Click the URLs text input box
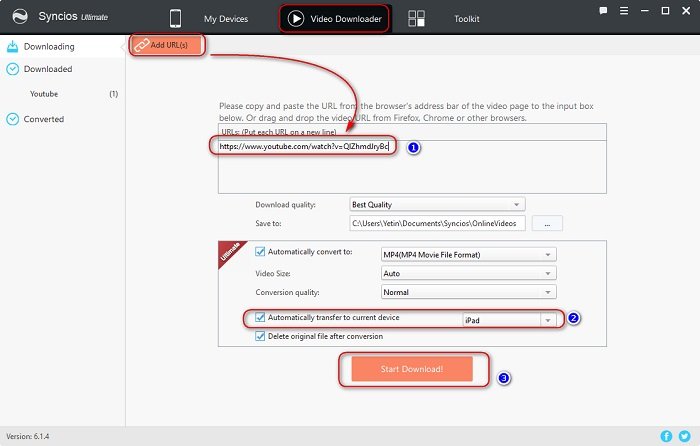The height and width of the screenshot is (446, 700). [412, 167]
